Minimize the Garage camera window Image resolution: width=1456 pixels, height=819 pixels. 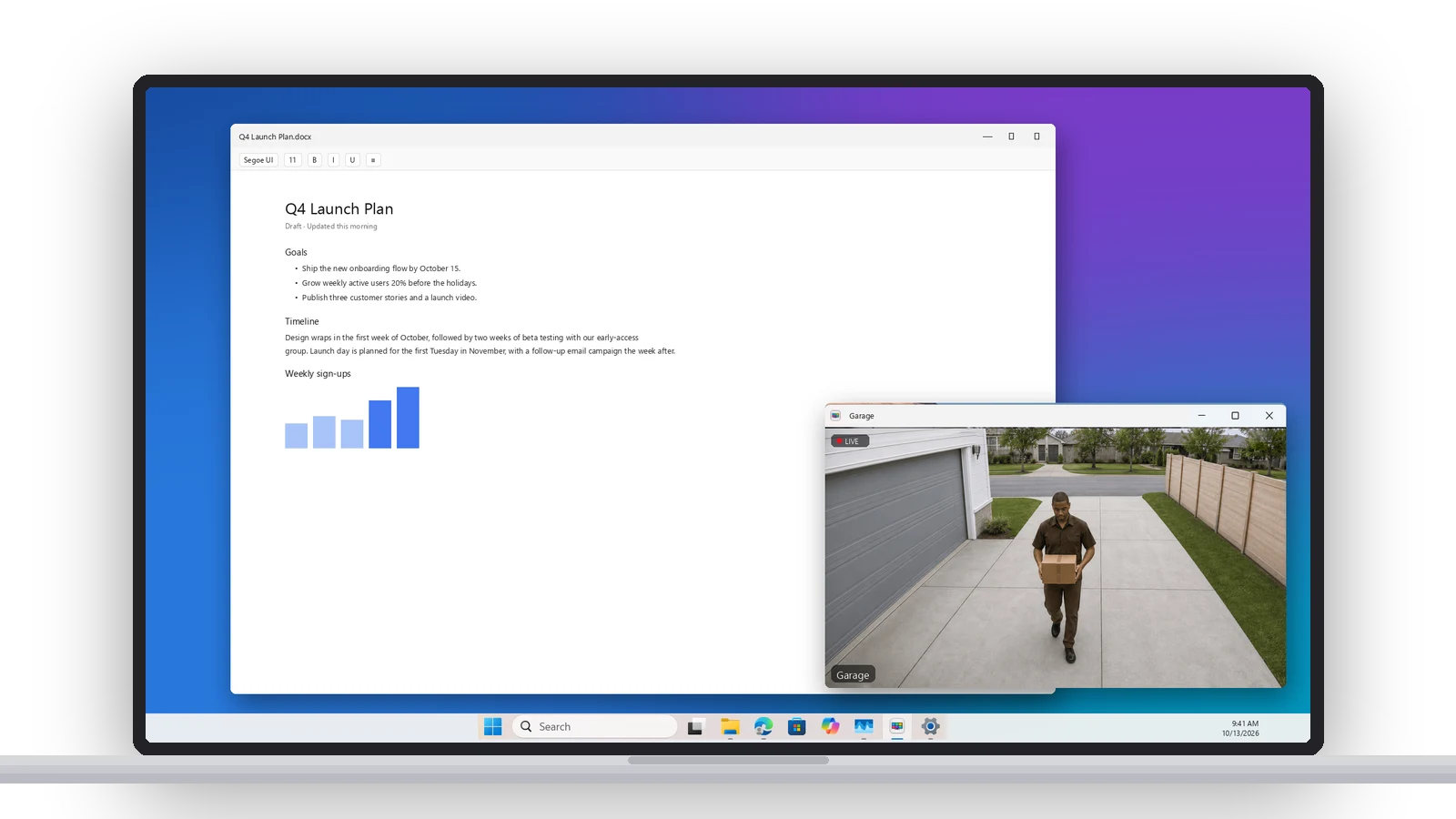1201,416
